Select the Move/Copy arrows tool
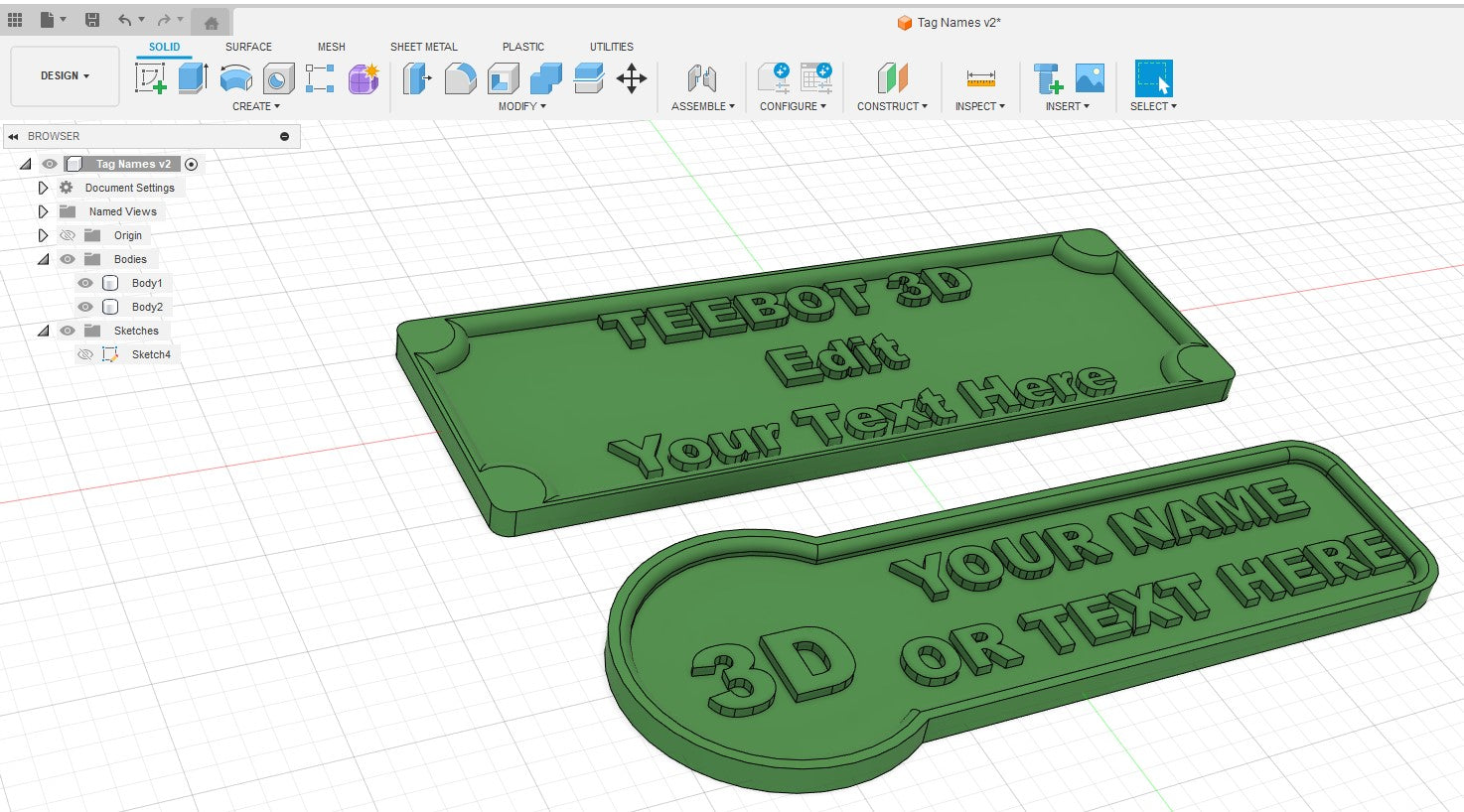The width and height of the screenshot is (1464, 812). click(632, 78)
